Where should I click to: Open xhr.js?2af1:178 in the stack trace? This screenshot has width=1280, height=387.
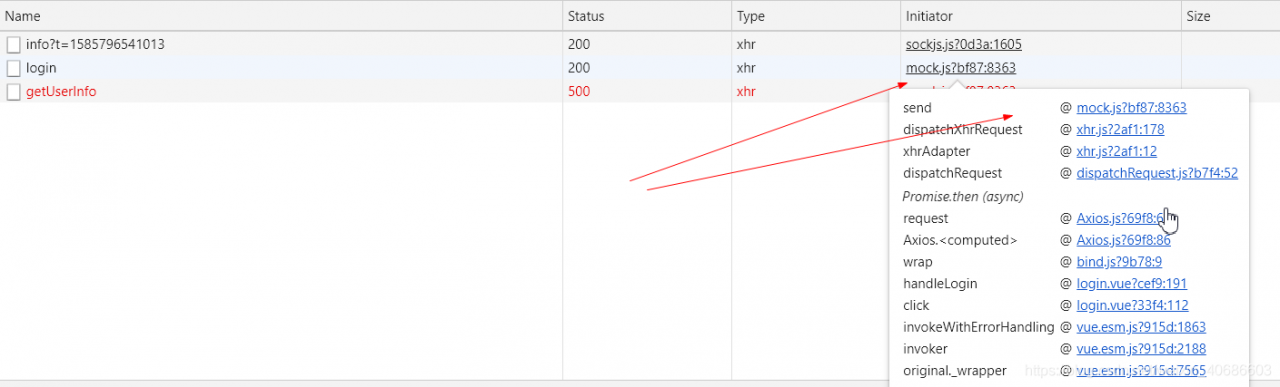tap(1120, 130)
